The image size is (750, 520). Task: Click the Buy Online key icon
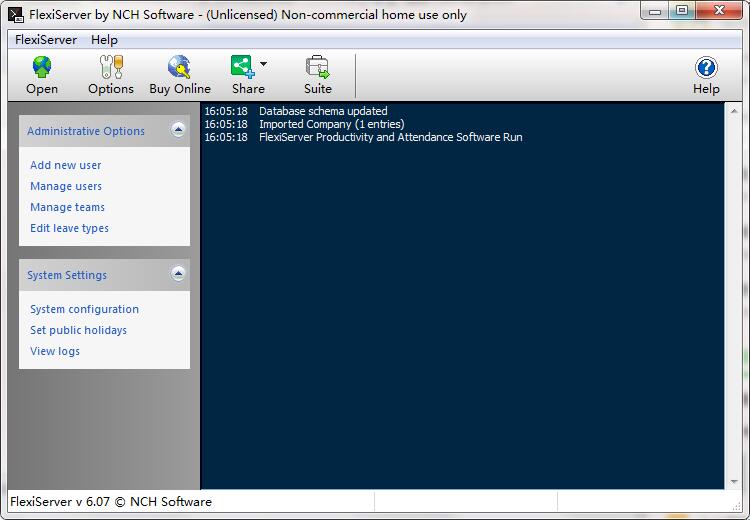pyautogui.click(x=179, y=67)
